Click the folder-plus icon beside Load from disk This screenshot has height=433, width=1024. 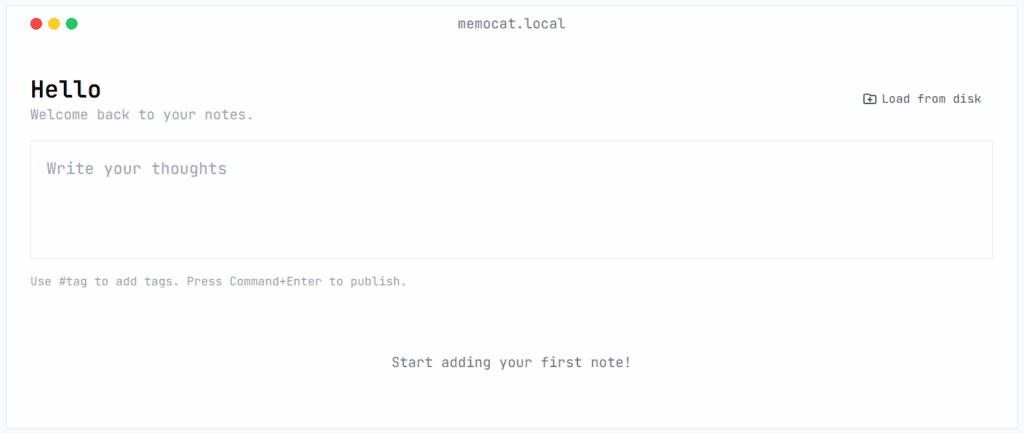point(869,99)
